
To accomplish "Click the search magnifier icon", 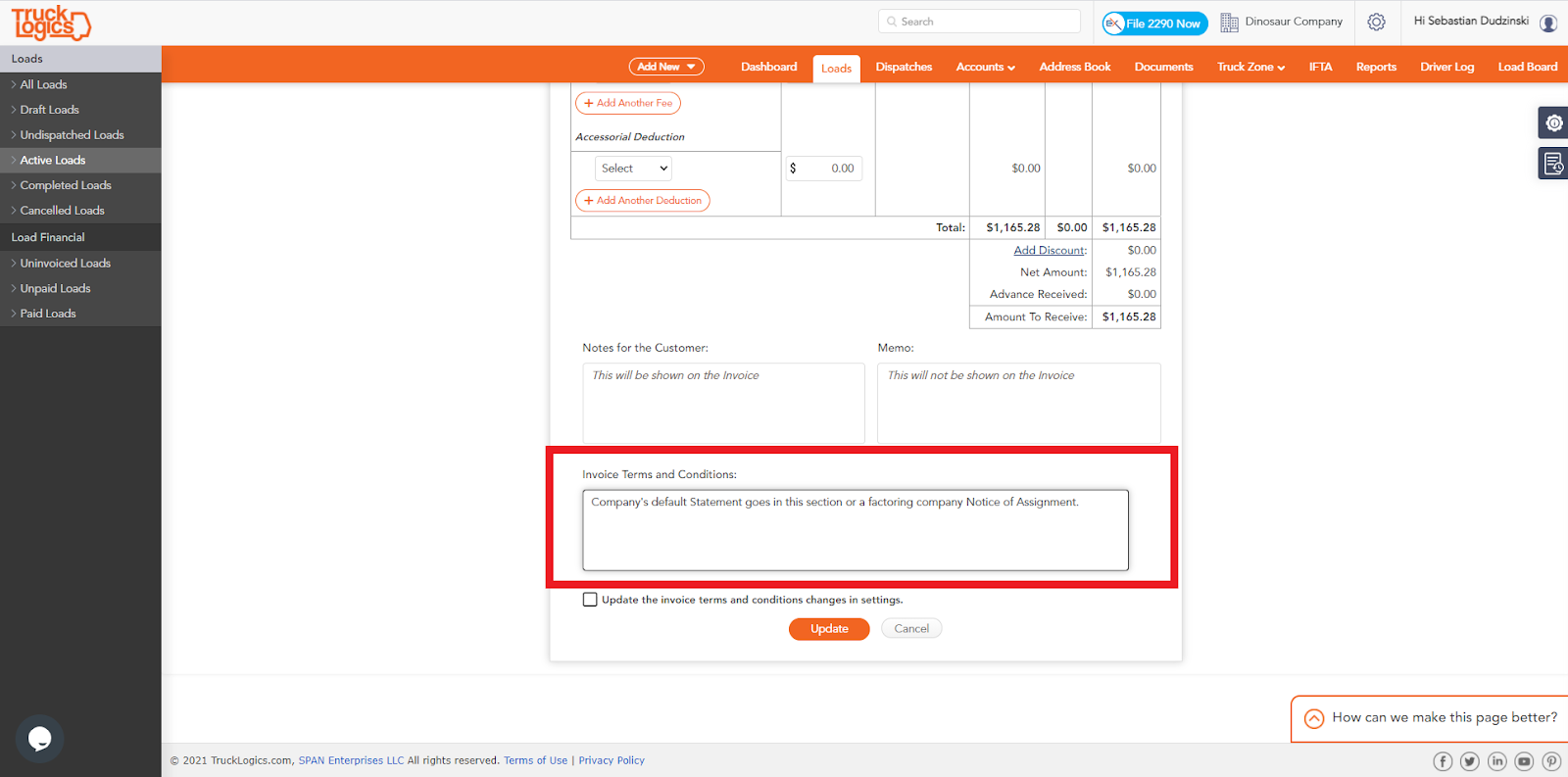I will (892, 22).
